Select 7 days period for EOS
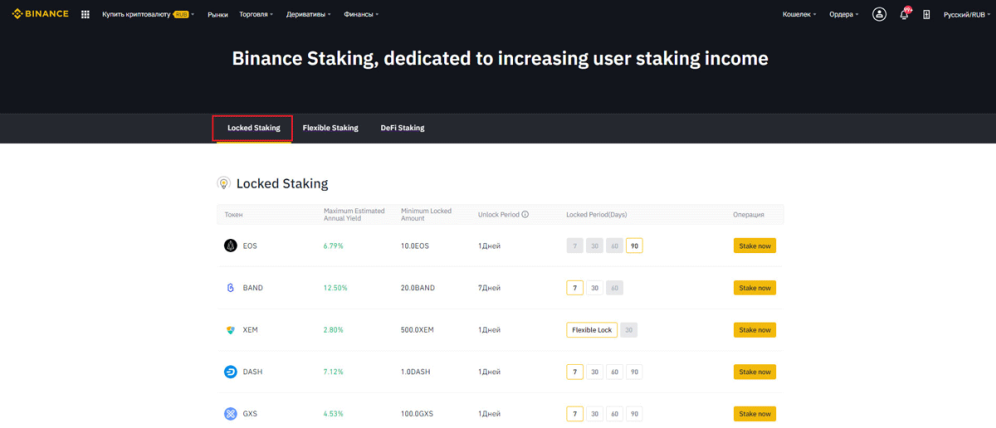Image resolution: width=996 pixels, height=428 pixels. click(x=574, y=246)
